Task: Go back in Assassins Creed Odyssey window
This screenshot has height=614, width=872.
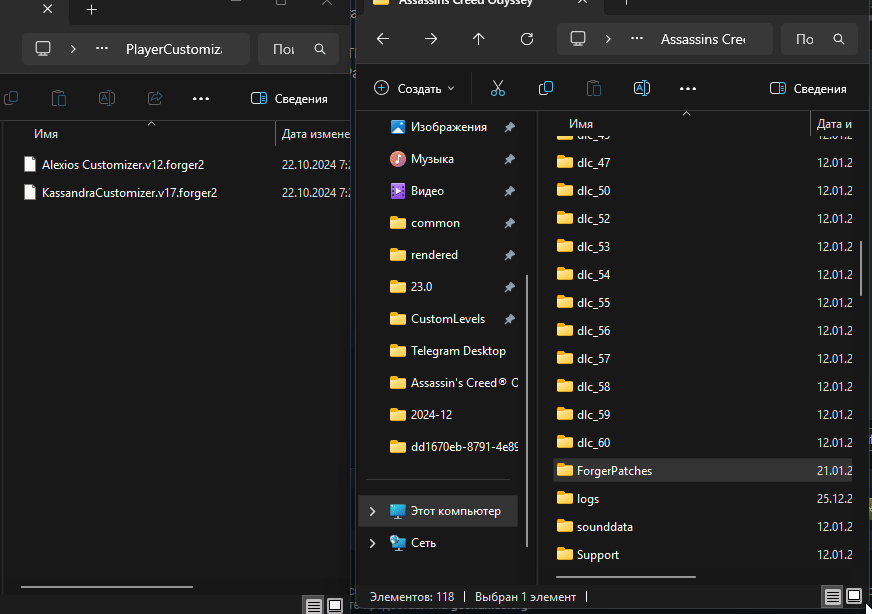Action: pos(383,39)
